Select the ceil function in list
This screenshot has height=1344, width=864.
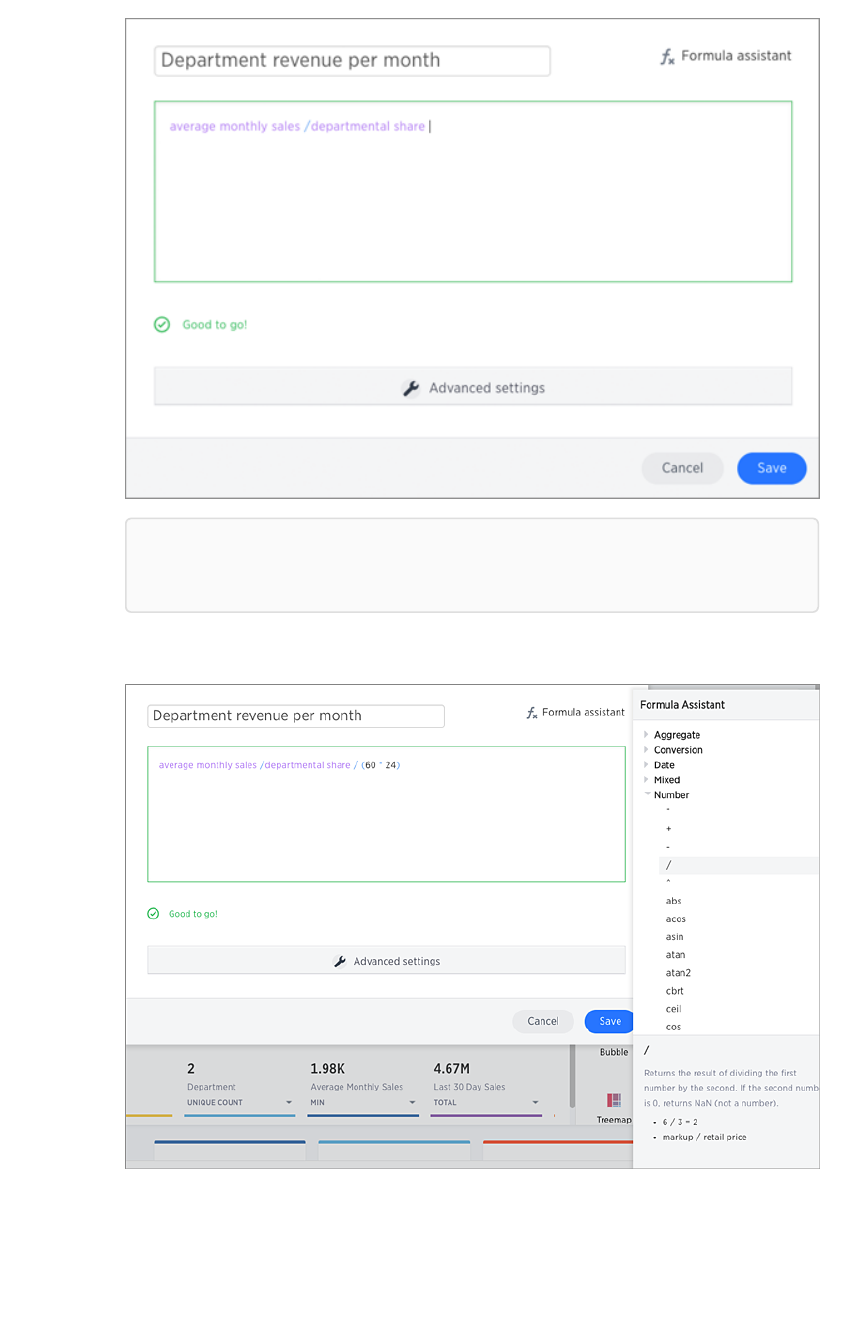(674, 1009)
